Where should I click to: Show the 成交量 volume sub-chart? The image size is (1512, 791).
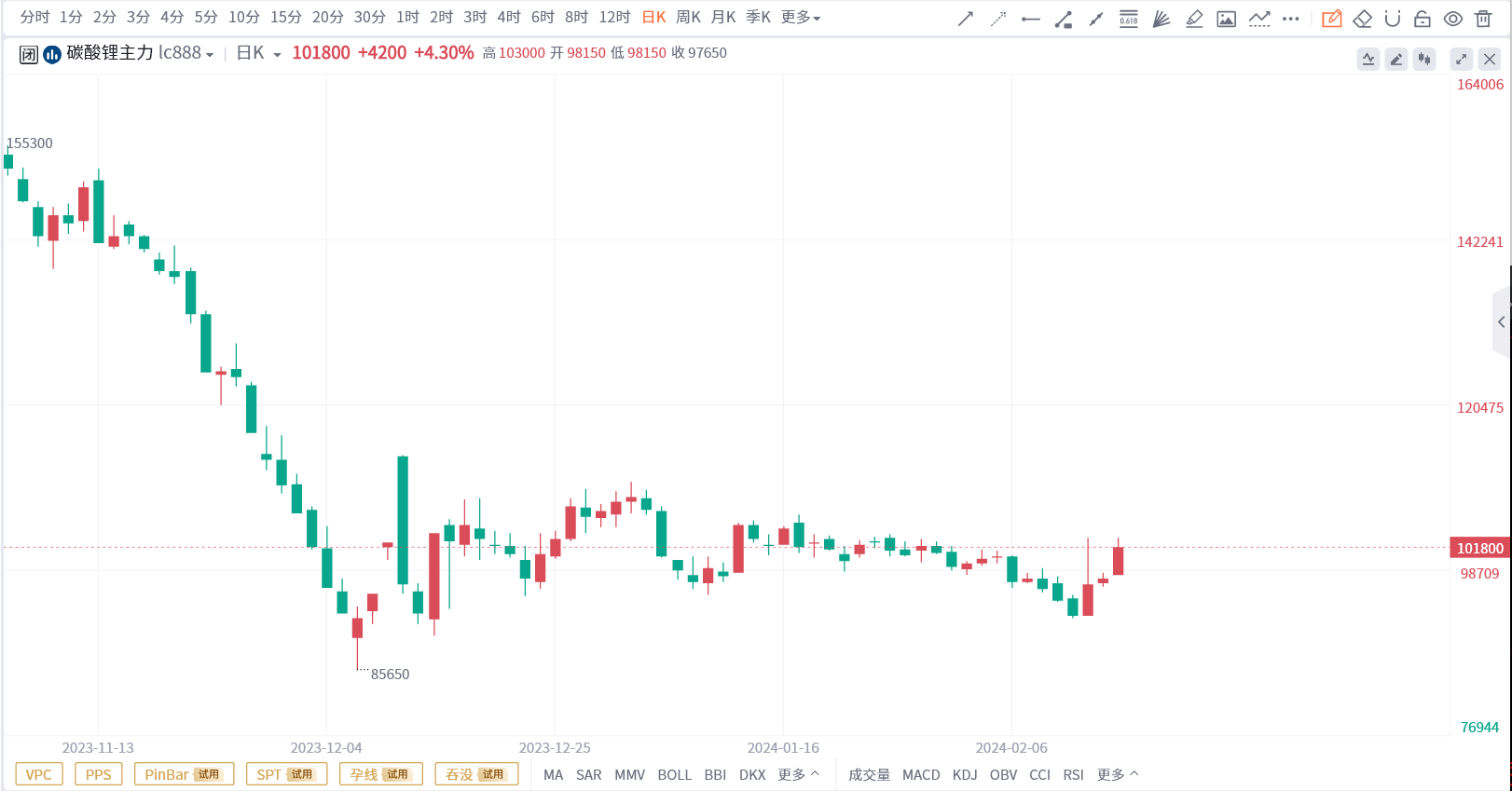[869, 774]
